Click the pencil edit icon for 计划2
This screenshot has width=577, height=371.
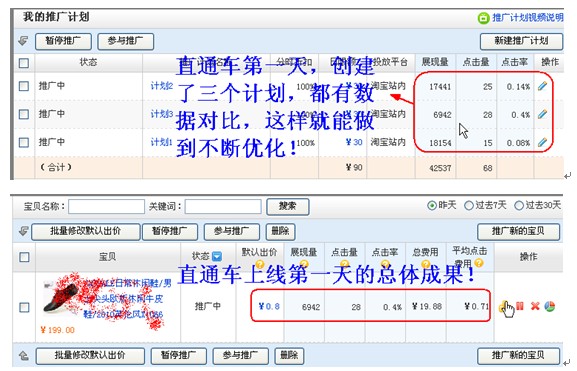click(x=542, y=86)
